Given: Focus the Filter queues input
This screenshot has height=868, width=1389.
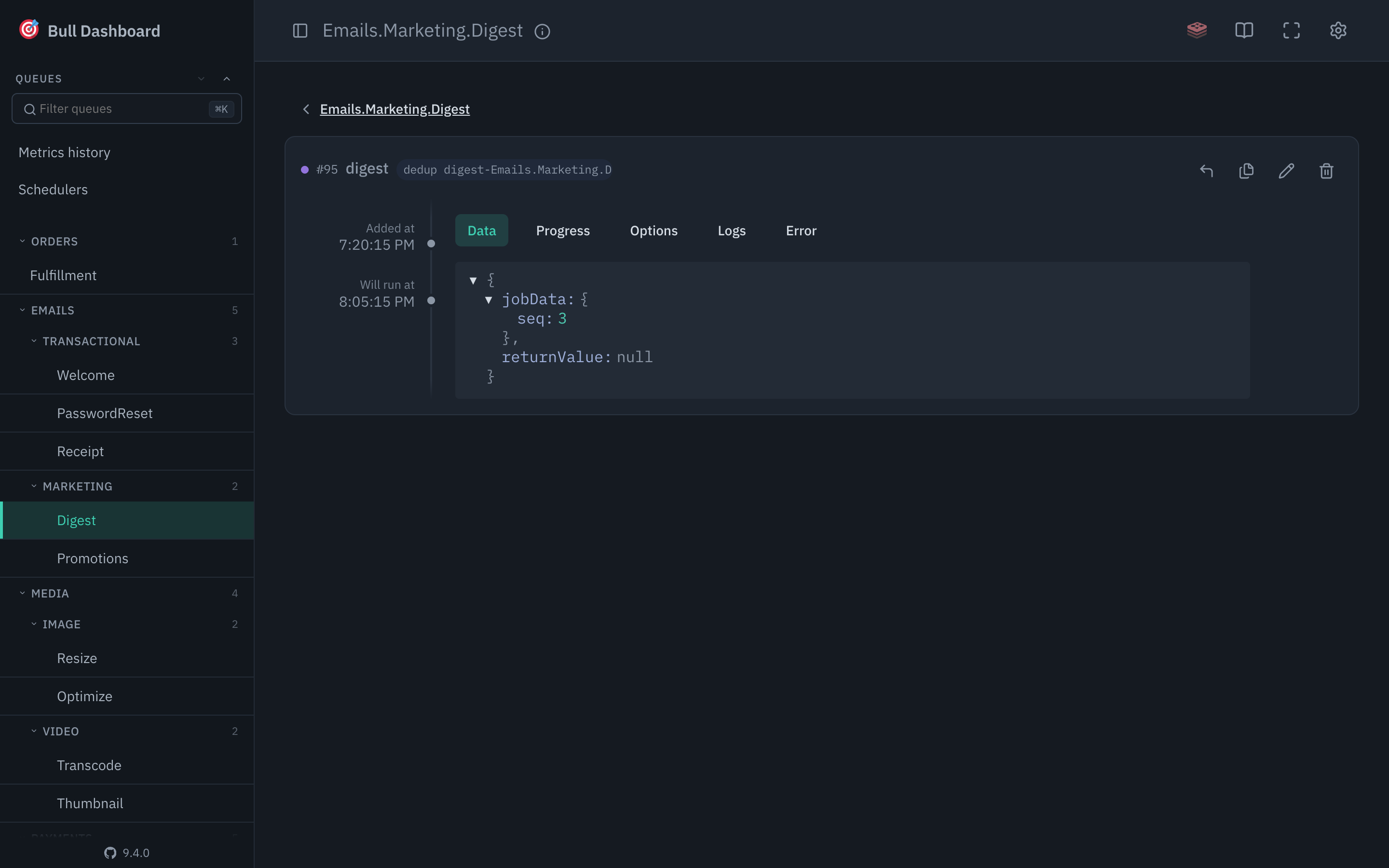Looking at the screenshot, I should click(x=127, y=108).
